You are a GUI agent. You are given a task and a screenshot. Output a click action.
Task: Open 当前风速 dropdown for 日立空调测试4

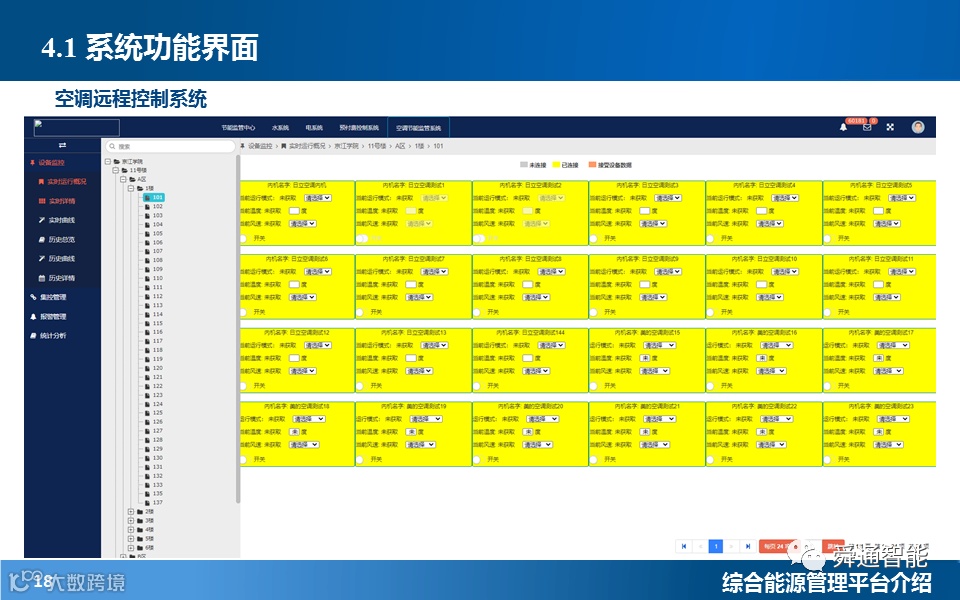(770, 223)
